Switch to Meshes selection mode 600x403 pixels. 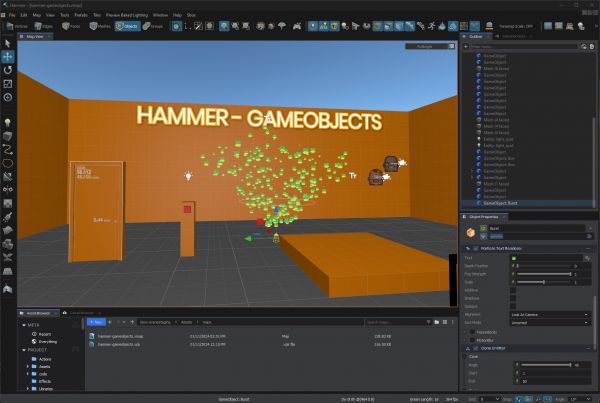coord(99,26)
